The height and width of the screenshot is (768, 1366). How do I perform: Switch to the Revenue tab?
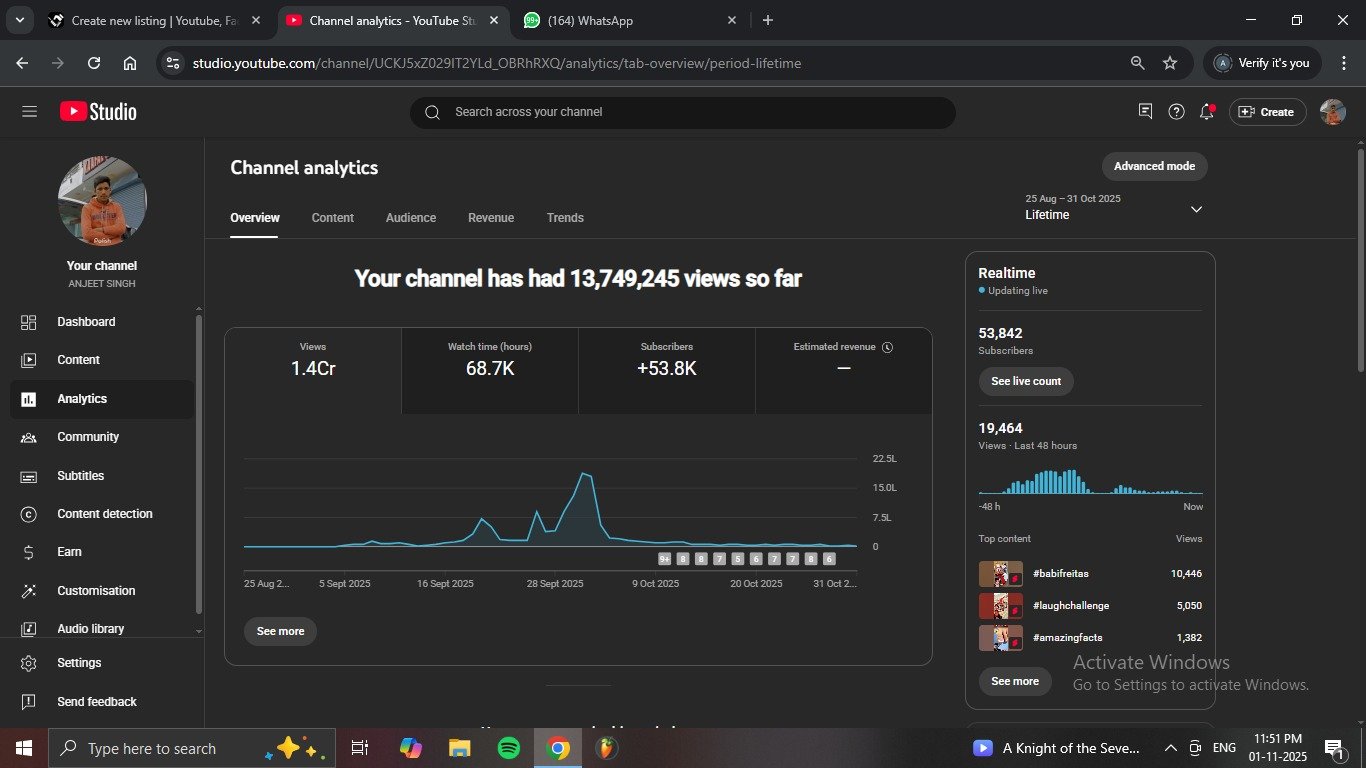coord(491,218)
